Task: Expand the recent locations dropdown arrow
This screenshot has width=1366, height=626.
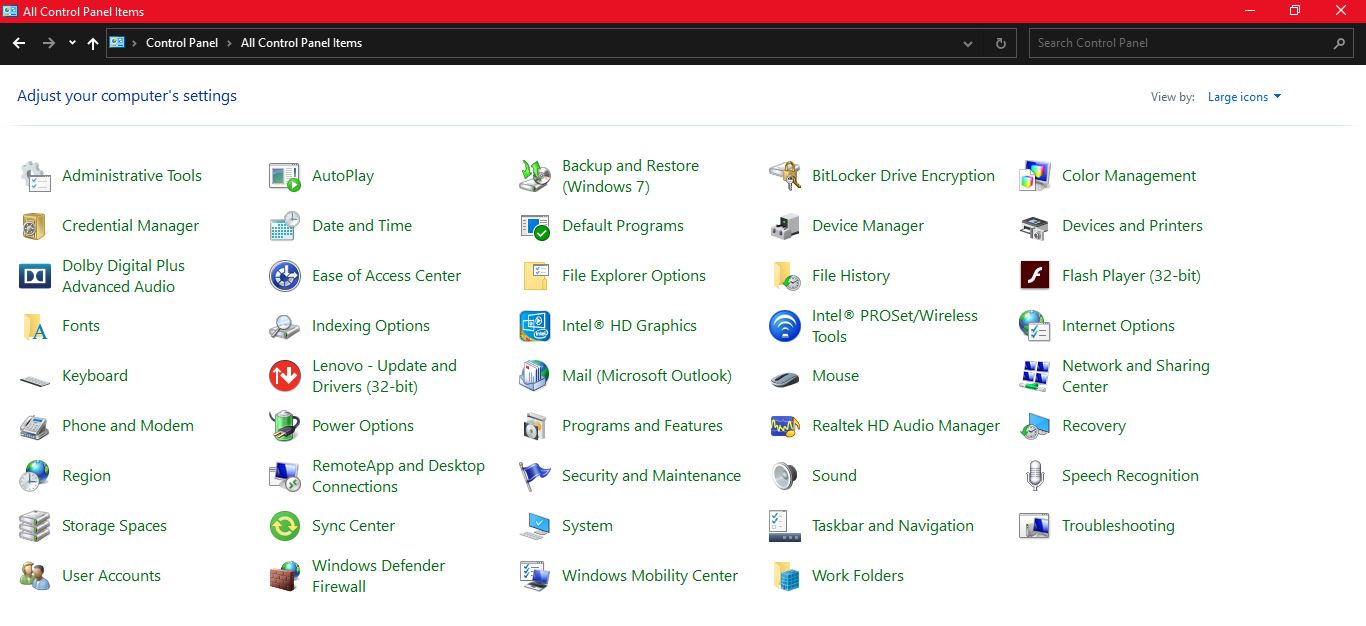Action: 72,43
